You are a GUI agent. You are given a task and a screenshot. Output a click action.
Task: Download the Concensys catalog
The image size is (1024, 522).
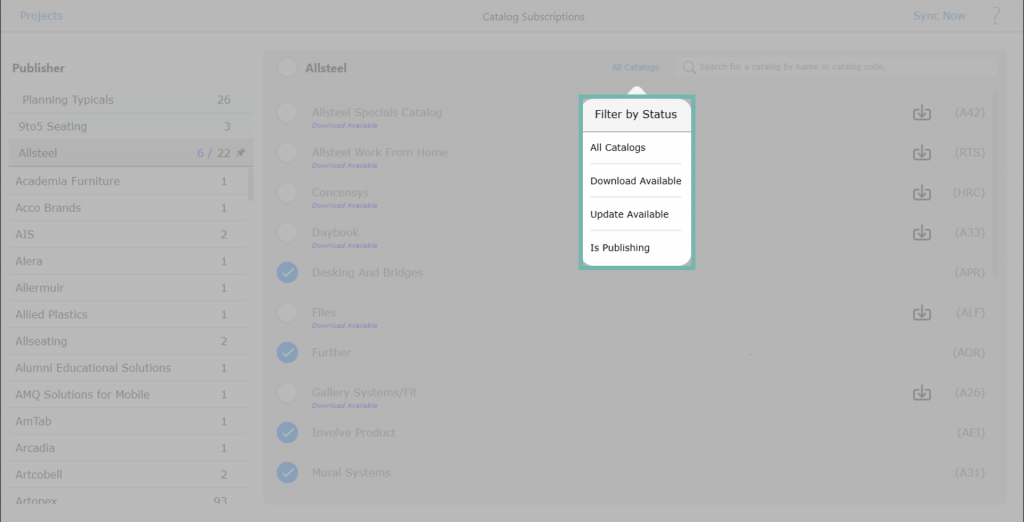coord(921,193)
